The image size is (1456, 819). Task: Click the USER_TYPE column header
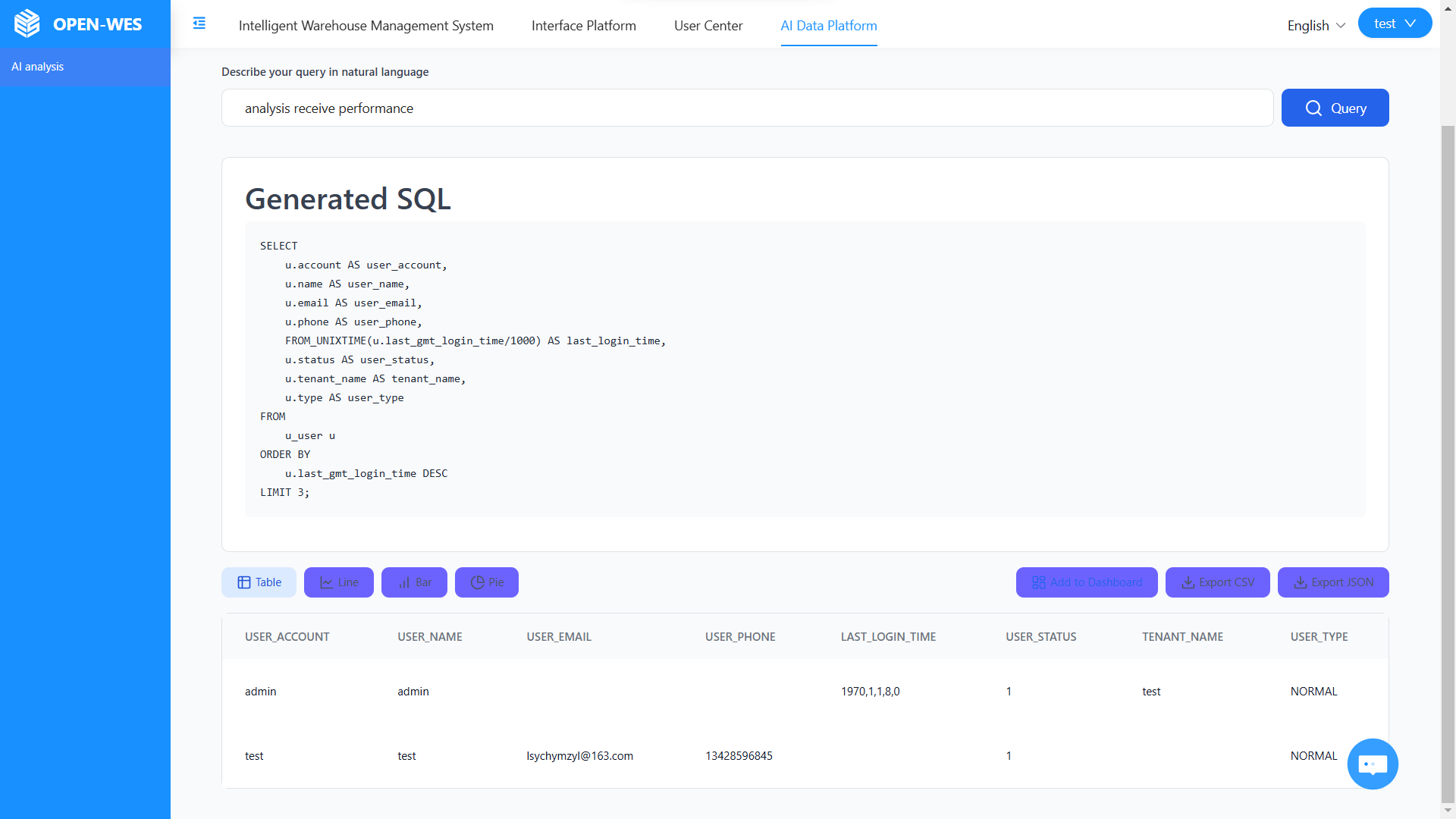[1319, 637]
